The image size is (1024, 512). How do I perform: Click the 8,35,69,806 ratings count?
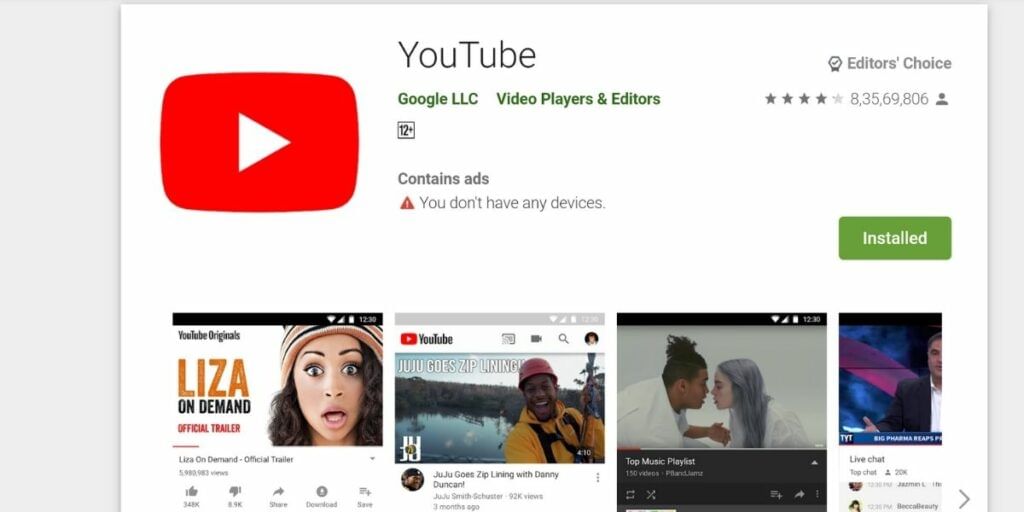(x=889, y=99)
